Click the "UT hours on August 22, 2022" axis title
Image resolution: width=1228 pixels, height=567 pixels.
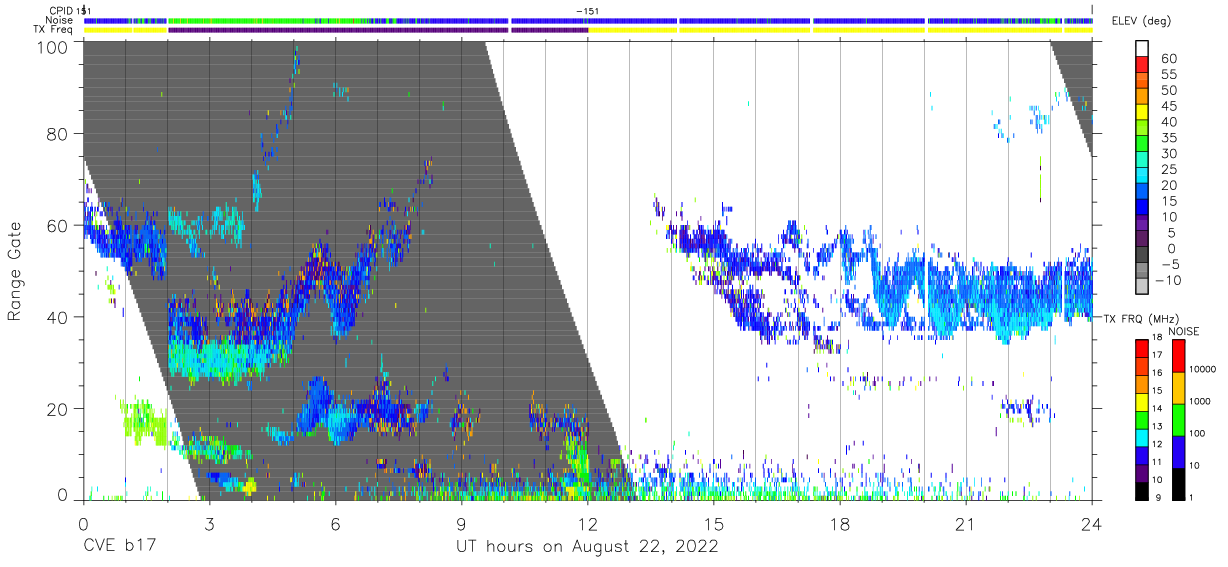pos(587,547)
